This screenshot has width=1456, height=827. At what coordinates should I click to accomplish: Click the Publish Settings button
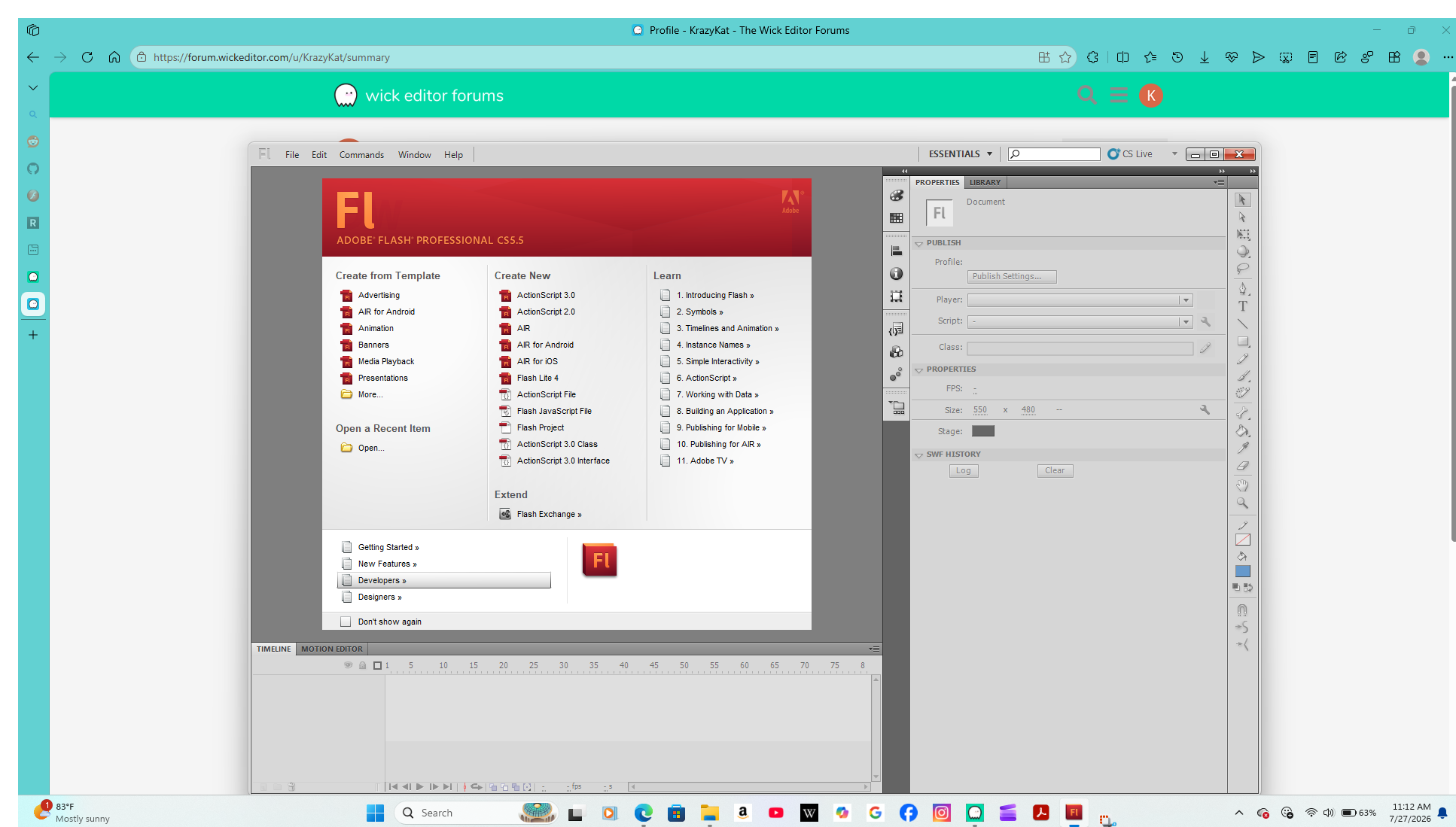coord(1012,277)
